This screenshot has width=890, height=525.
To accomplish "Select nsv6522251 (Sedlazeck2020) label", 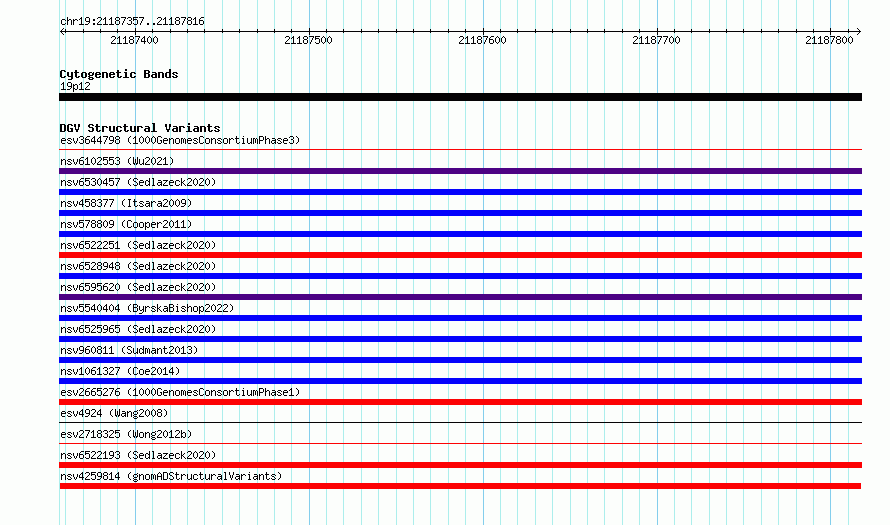I will point(138,245).
